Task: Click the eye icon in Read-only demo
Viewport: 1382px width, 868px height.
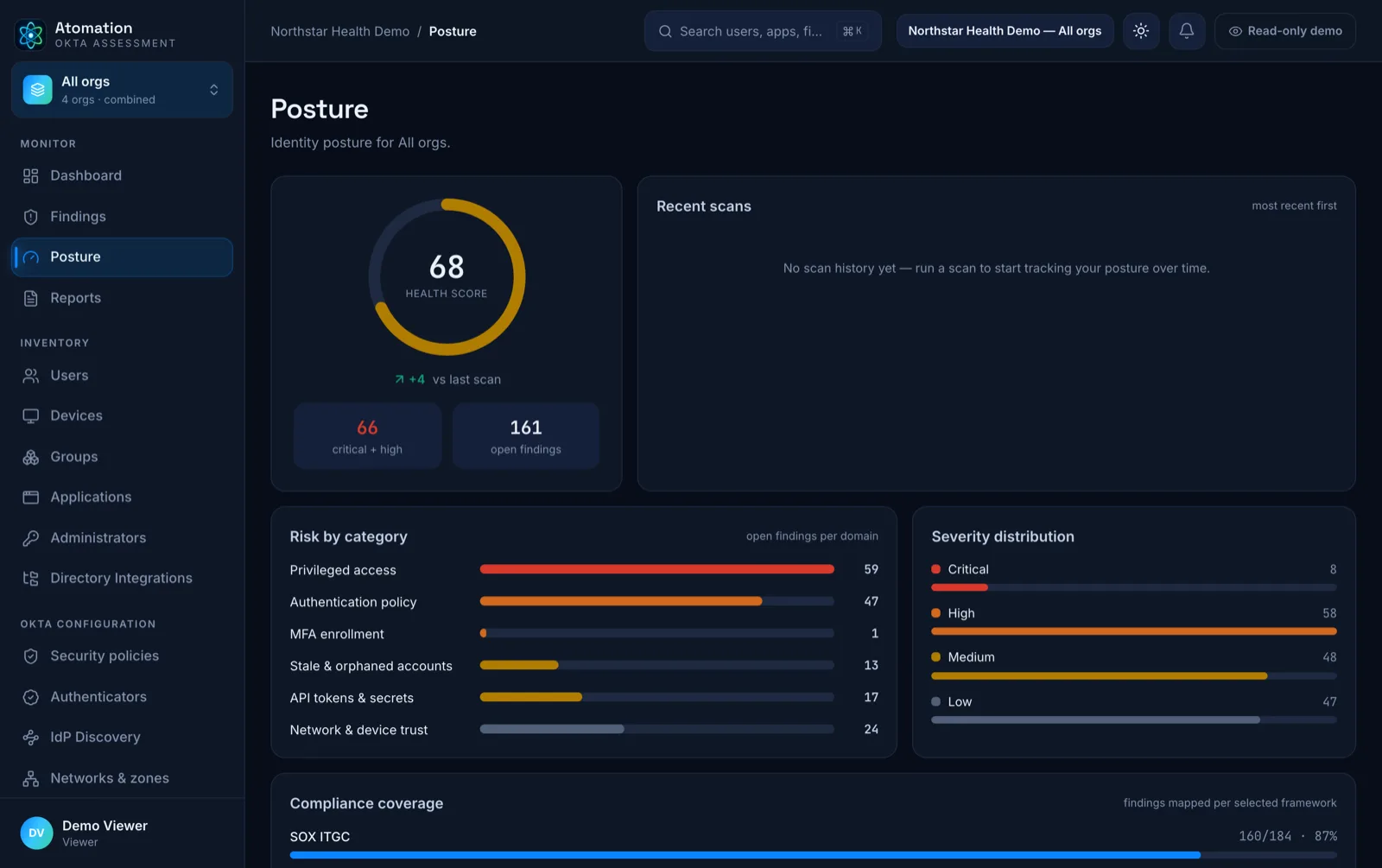Action: [x=1235, y=31]
